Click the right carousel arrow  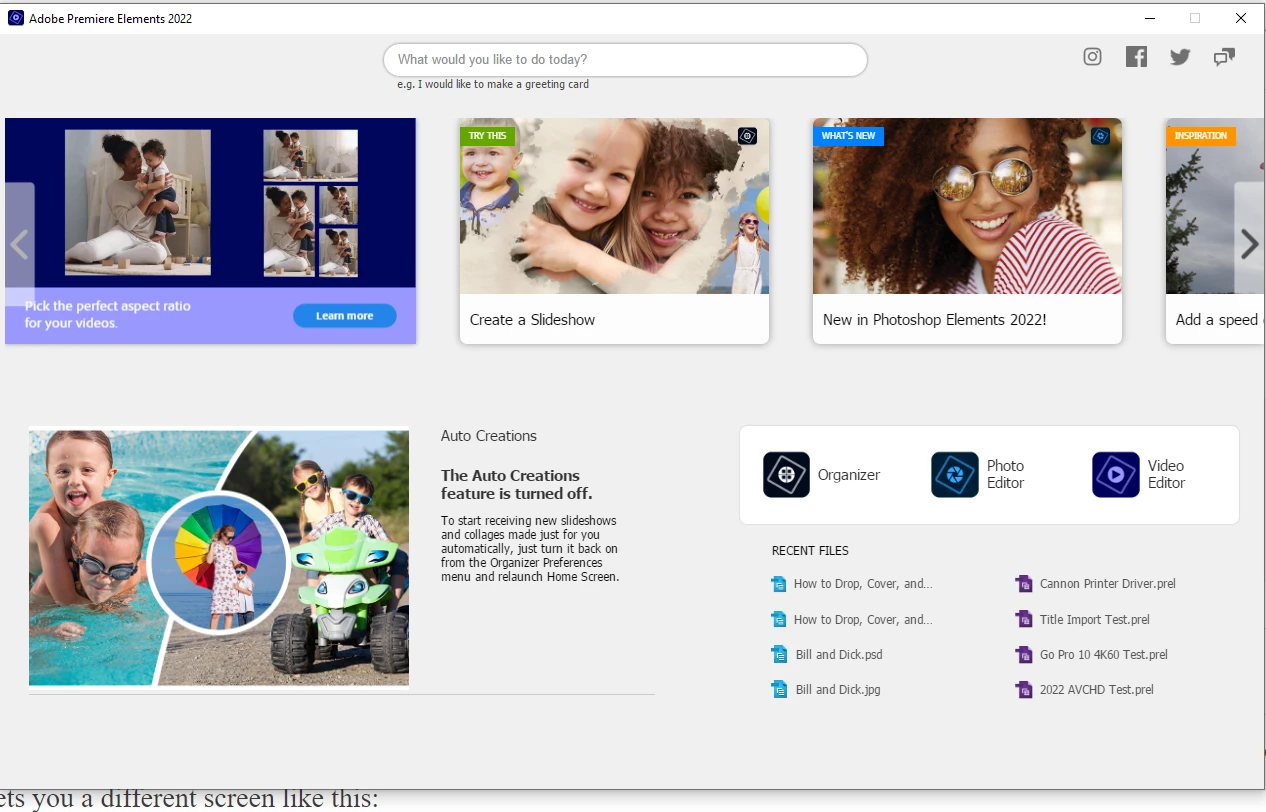(x=1249, y=244)
